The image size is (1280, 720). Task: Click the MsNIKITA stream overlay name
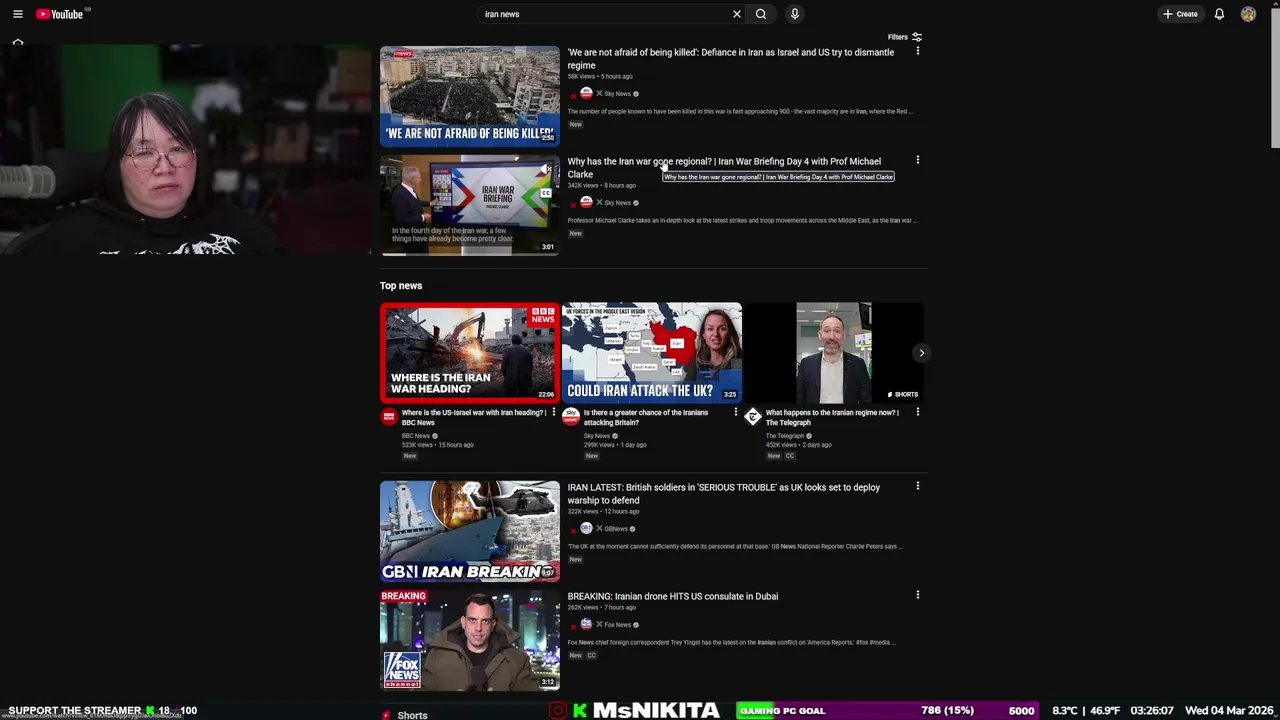(656, 710)
